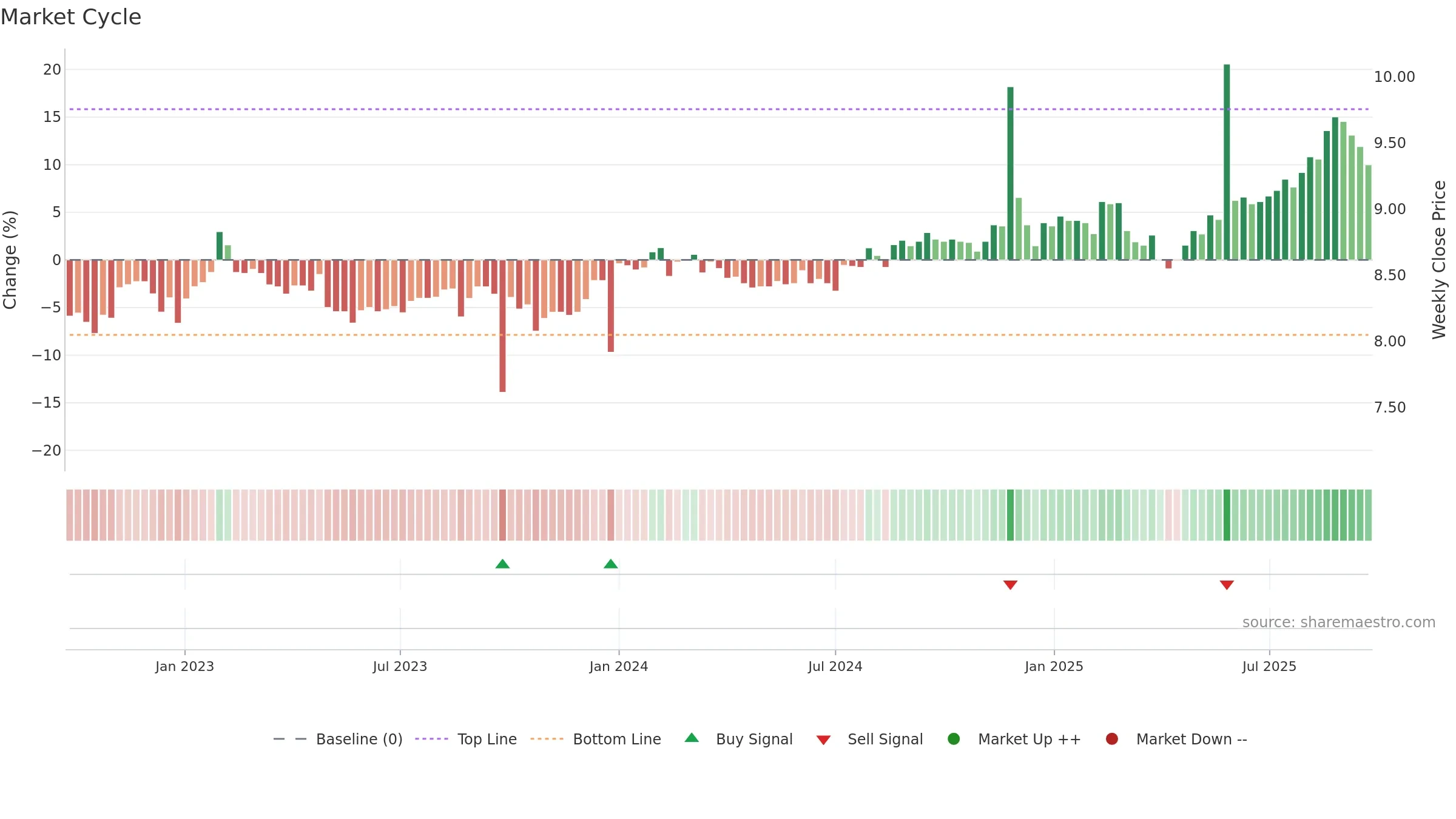Click the Weekly Close Price axis title

(x=1439, y=260)
